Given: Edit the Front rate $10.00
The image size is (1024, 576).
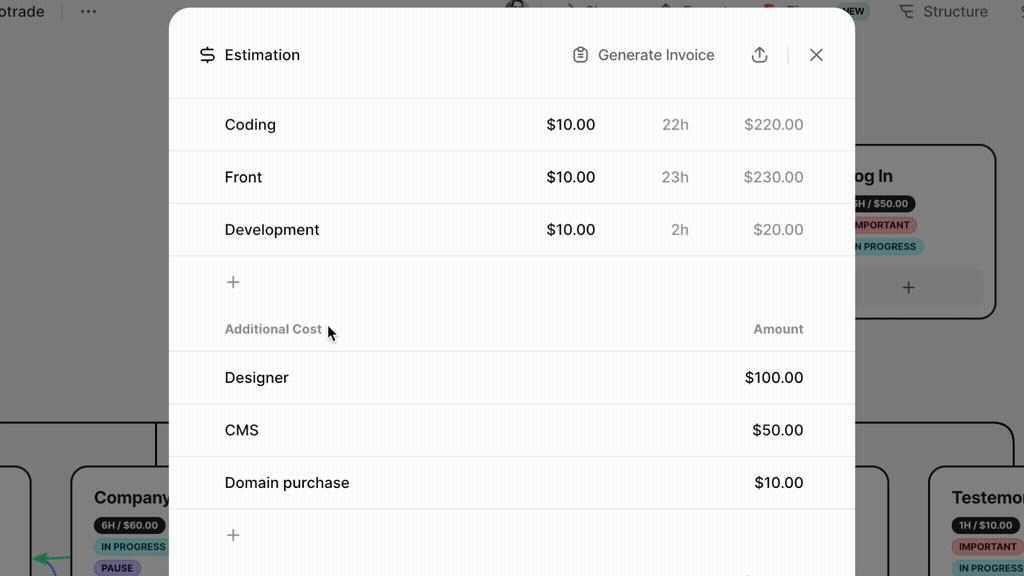Looking at the screenshot, I should [x=571, y=177].
